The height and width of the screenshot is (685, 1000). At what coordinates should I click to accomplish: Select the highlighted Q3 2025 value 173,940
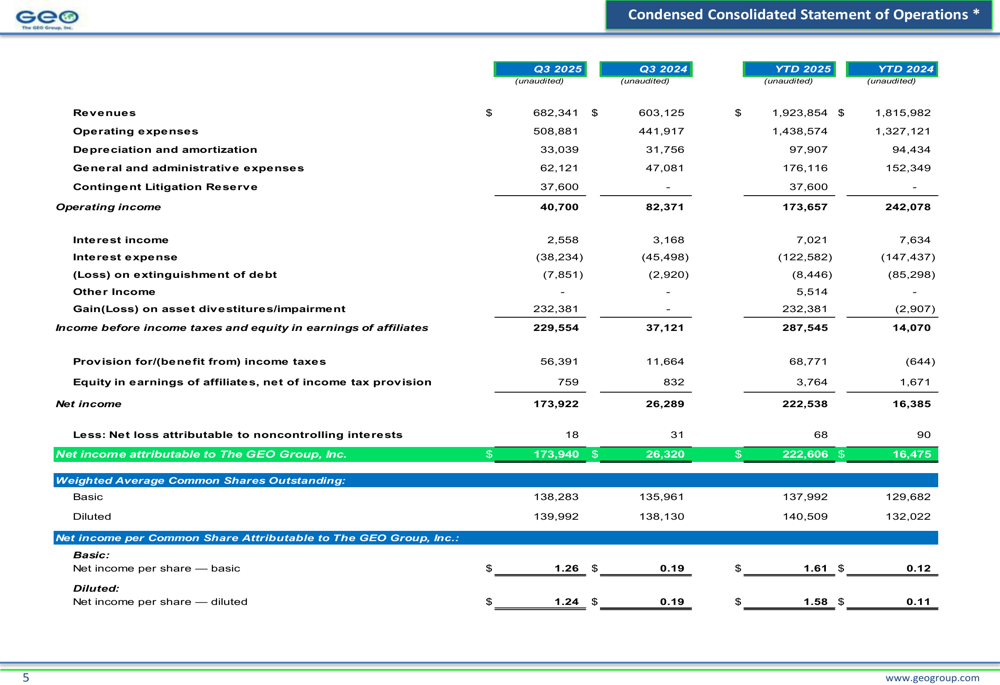(555, 455)
